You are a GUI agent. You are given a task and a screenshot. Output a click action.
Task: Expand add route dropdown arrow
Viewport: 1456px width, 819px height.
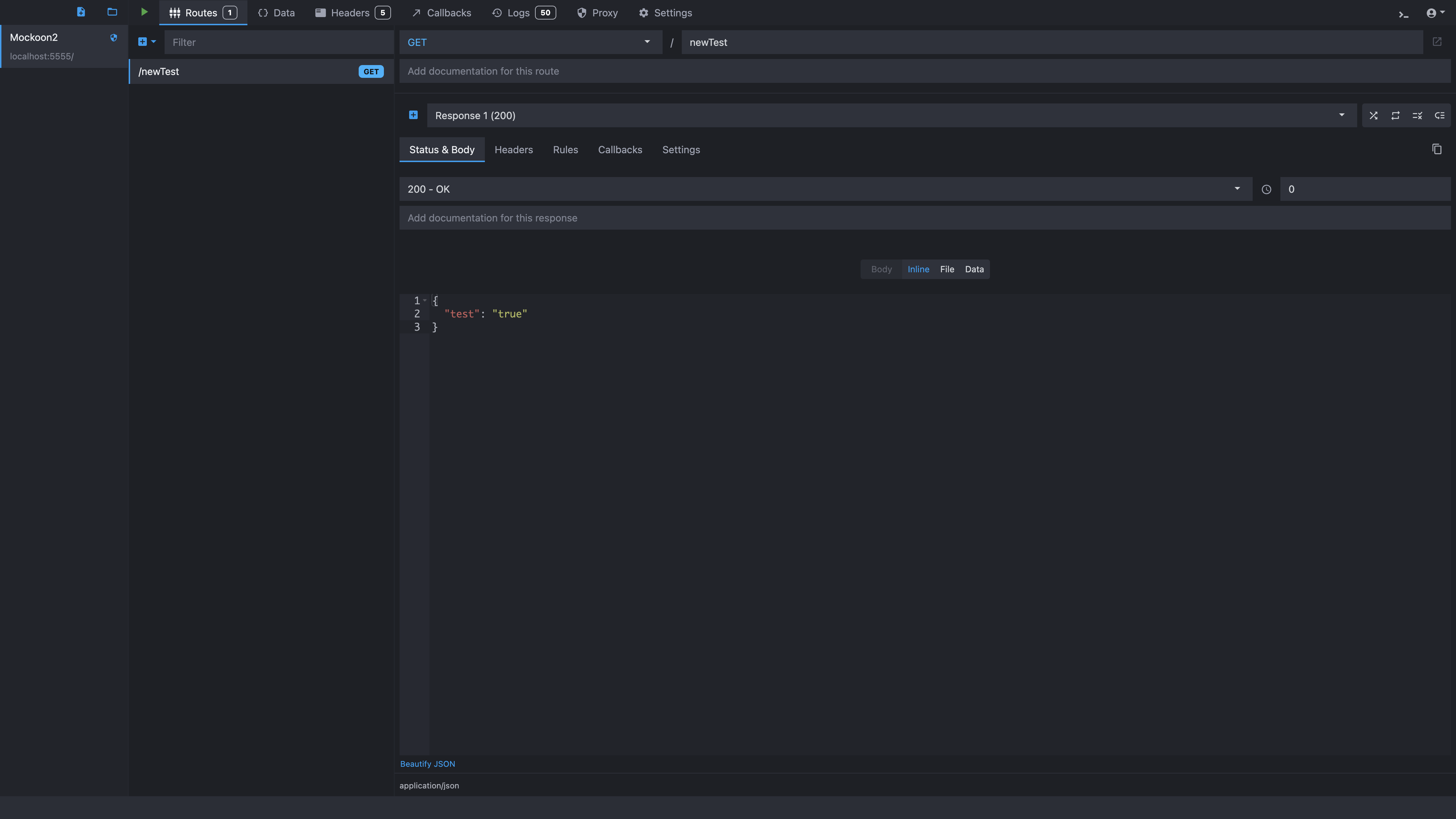click(x=154, y=42)
